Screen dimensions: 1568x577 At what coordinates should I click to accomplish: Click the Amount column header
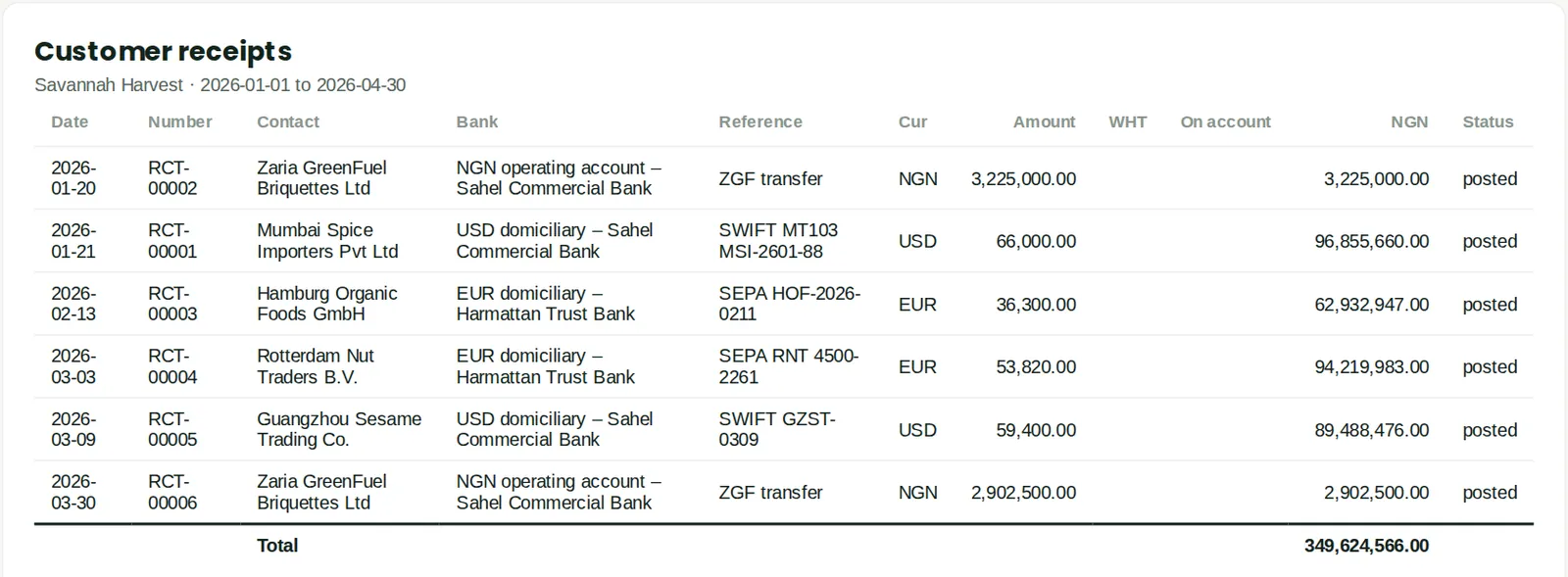click(x=1044, y=121)
